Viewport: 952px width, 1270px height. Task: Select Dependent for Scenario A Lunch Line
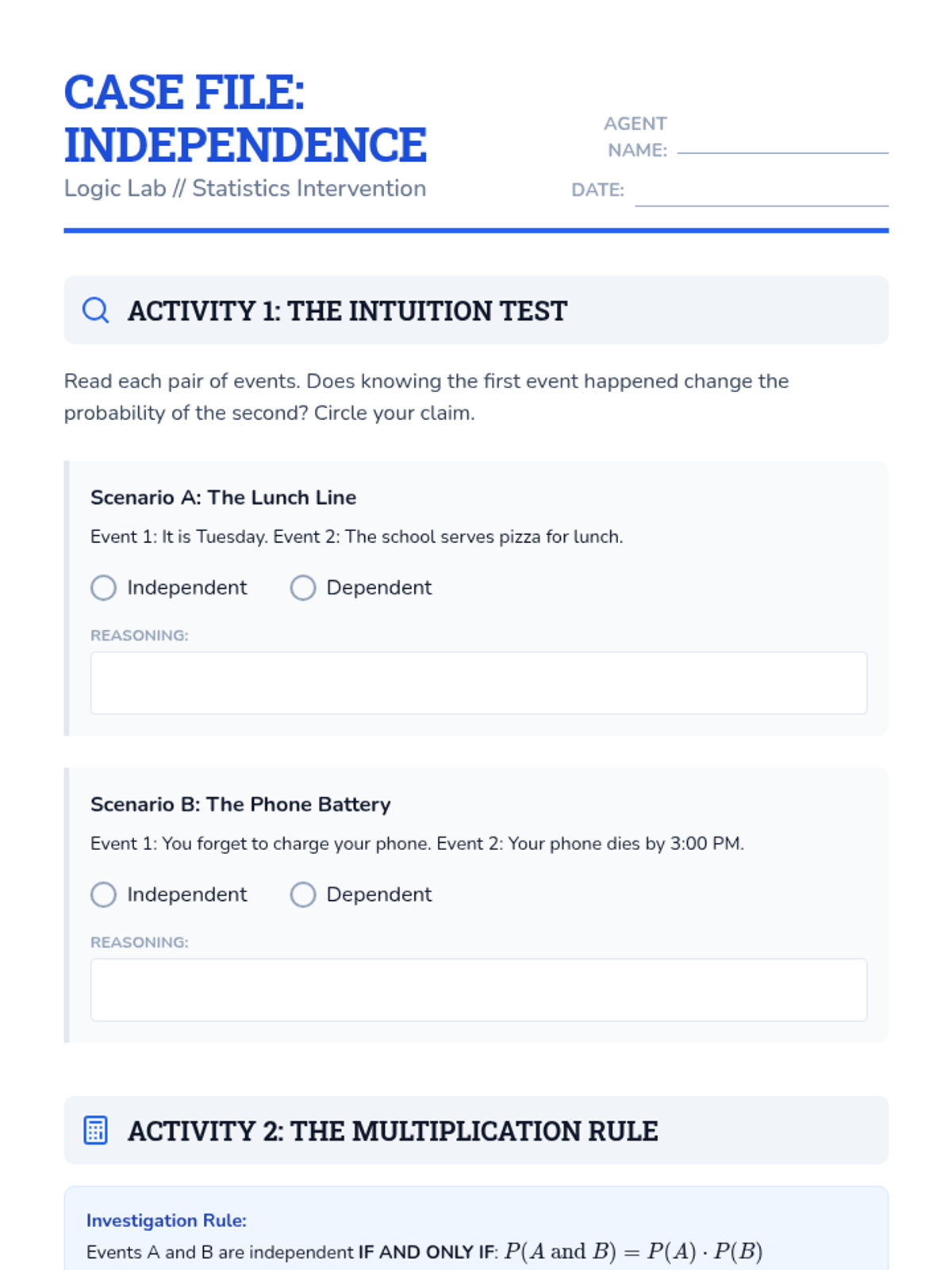[x=303, y=588]
